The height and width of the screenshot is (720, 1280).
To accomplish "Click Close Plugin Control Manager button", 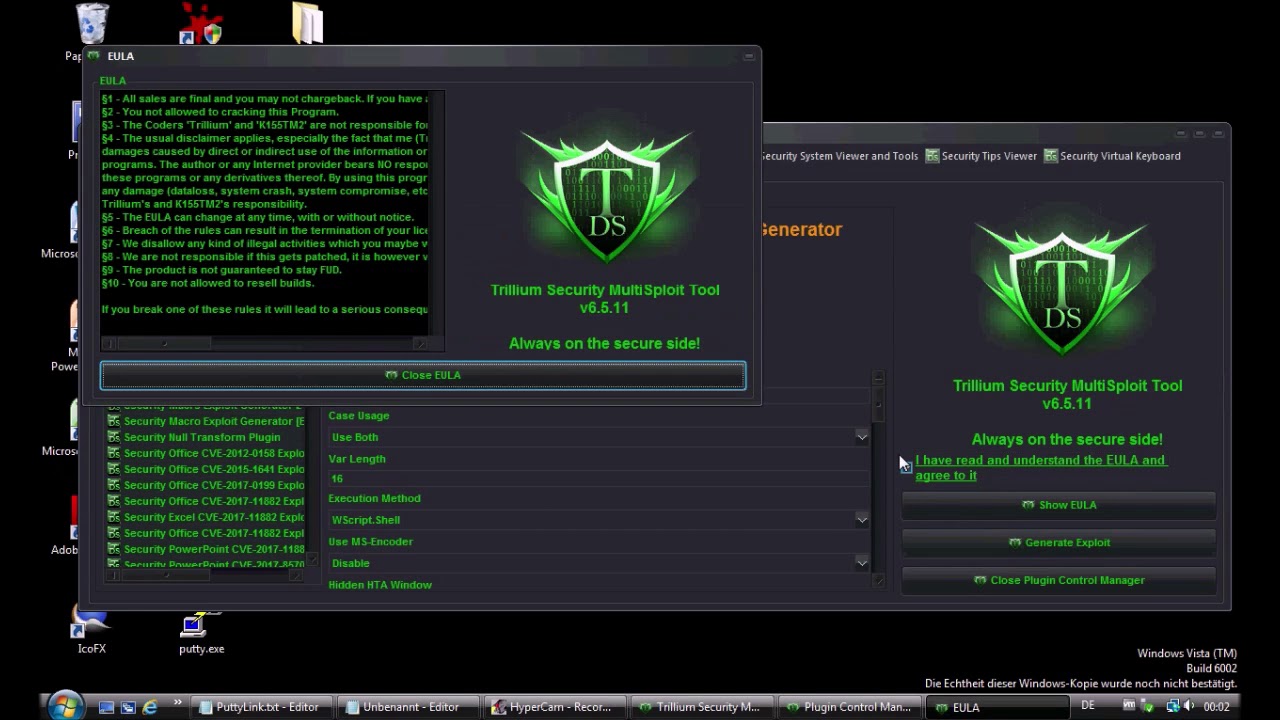I will (1058, 580).
